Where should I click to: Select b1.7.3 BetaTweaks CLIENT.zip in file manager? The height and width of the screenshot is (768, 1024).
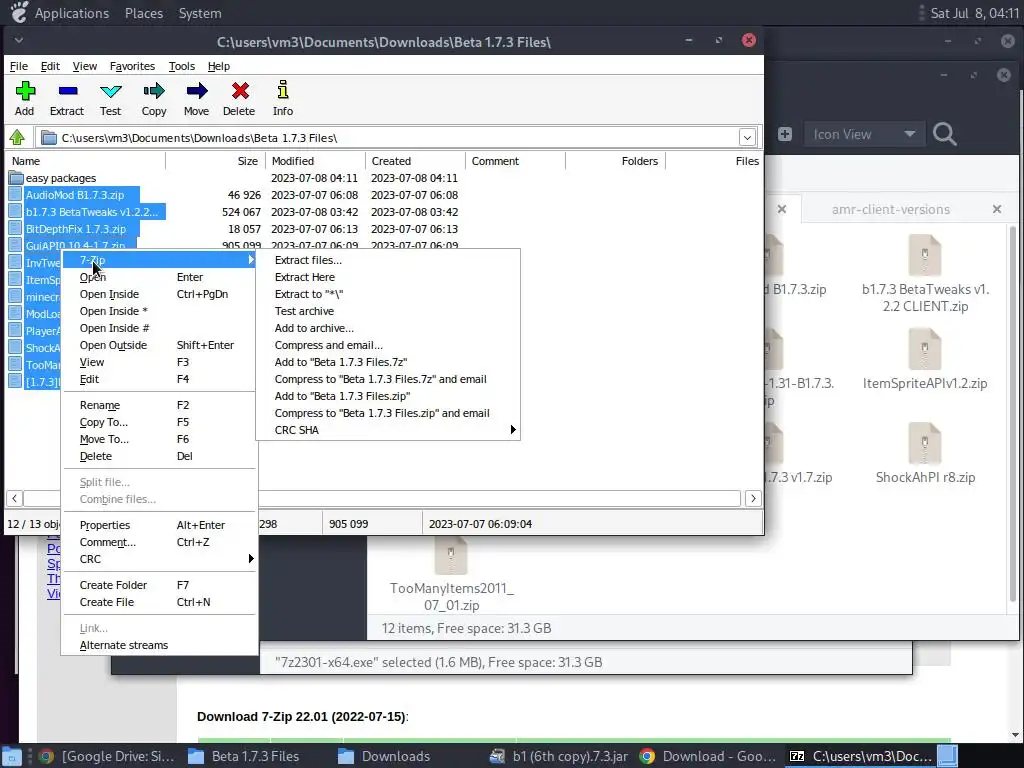(925, 255)
